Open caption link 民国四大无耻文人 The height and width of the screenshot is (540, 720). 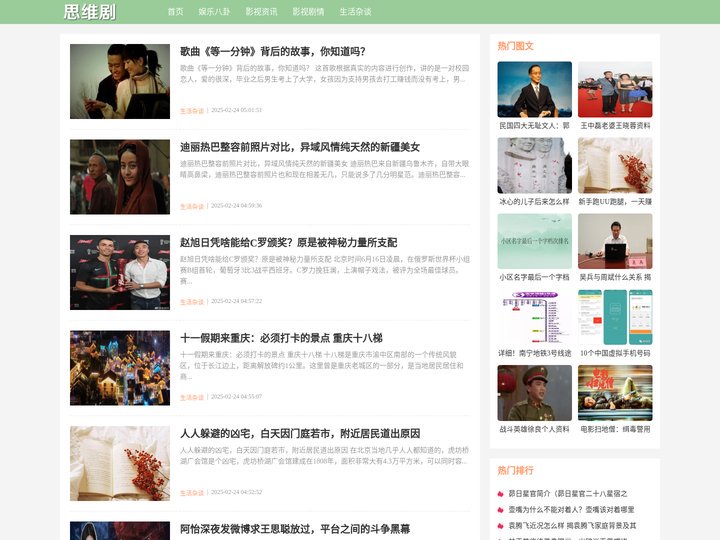pyautogui.click(x=534, y=125)
